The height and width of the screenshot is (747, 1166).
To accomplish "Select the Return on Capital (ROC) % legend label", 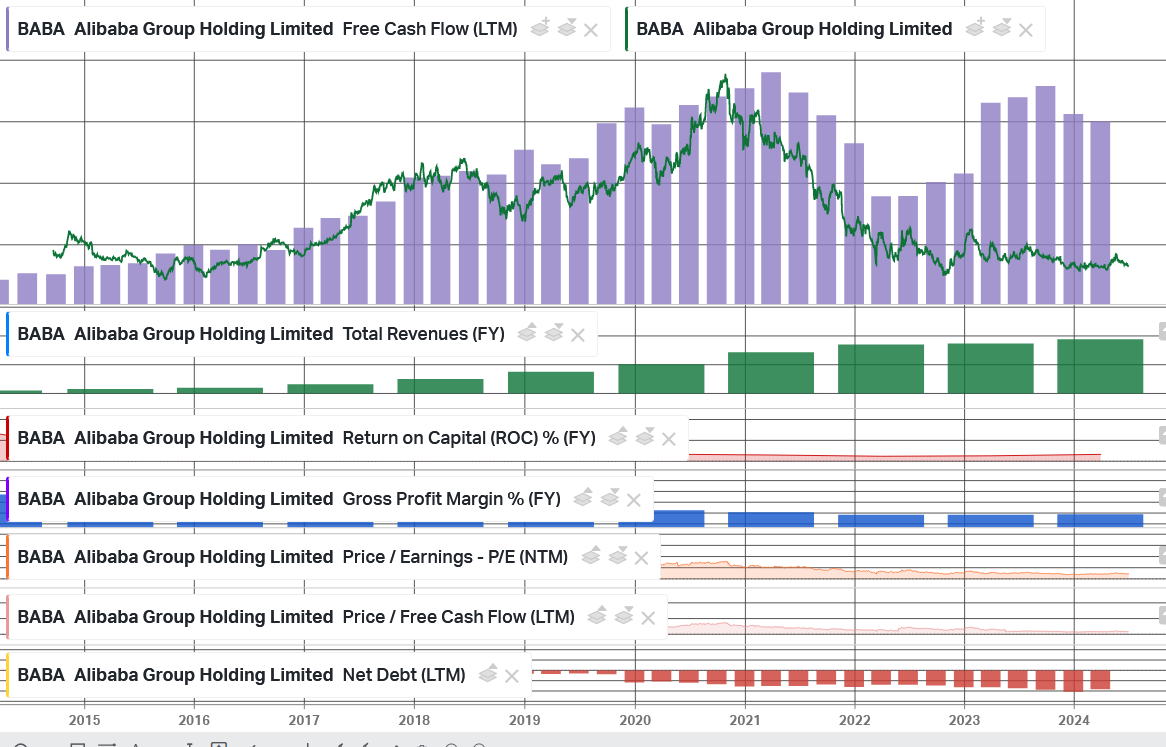I will point(306,438).
